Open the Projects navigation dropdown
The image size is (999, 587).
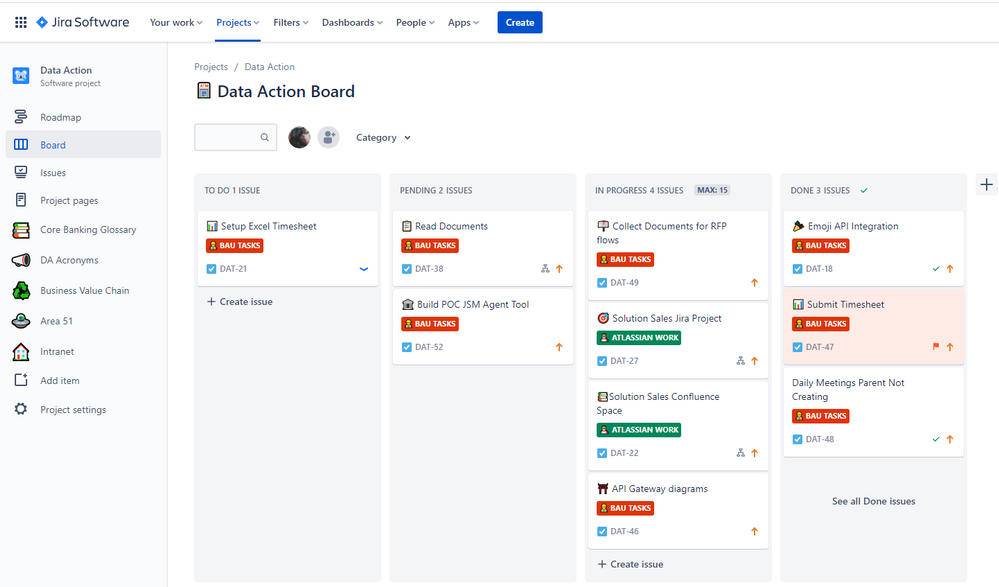tap(236, 21)
